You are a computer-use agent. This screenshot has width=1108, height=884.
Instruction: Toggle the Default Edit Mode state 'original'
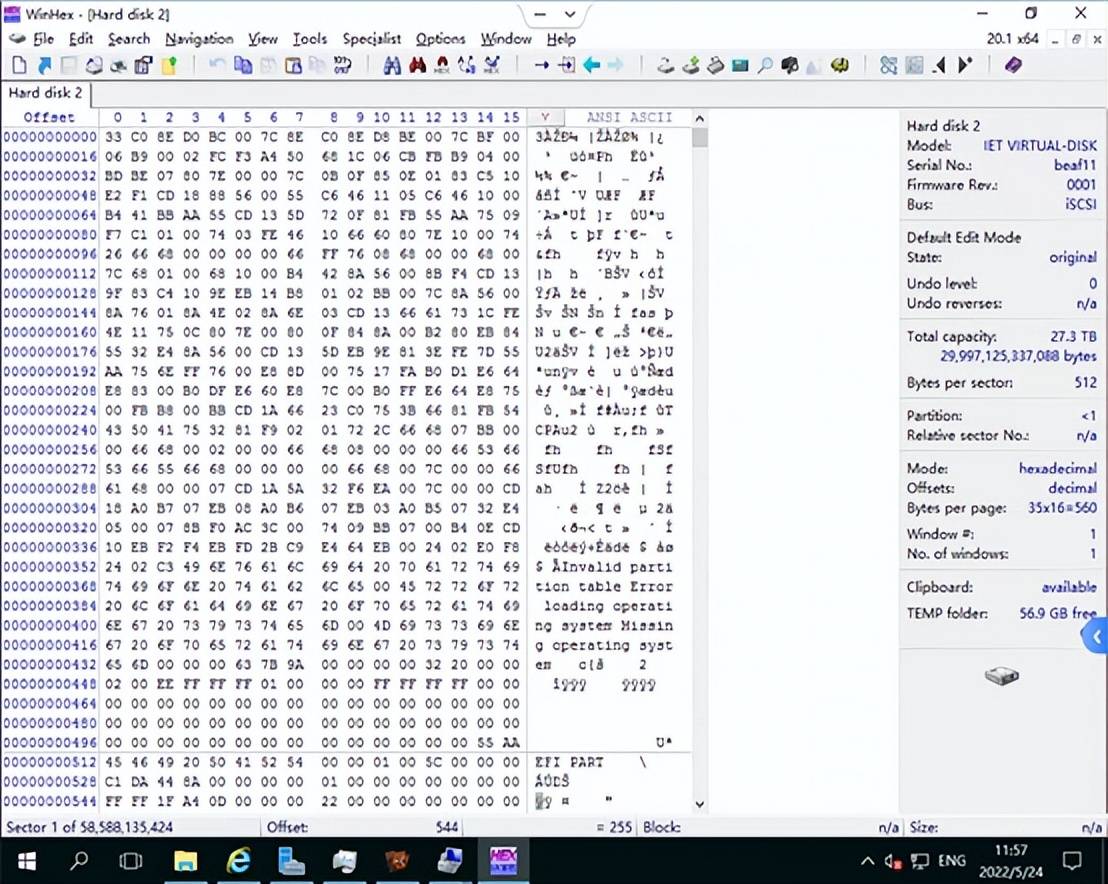(x=1072, y=257)
